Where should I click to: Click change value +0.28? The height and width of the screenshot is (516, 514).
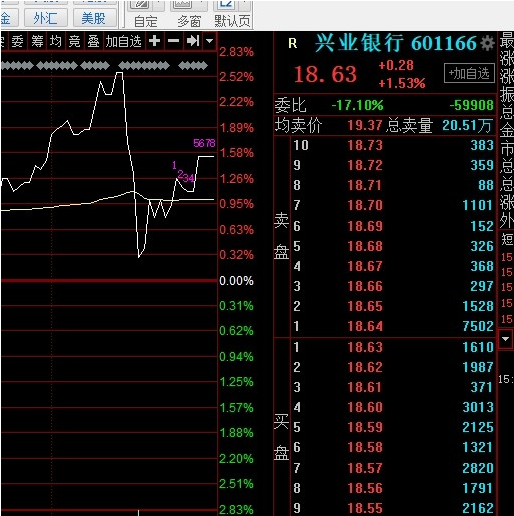click(x=396, y=65)
